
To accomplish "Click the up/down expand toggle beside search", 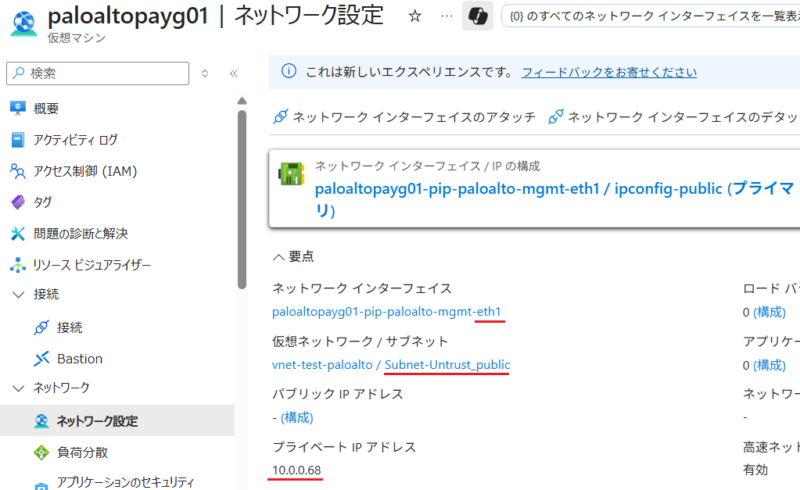I will point(205,74).
